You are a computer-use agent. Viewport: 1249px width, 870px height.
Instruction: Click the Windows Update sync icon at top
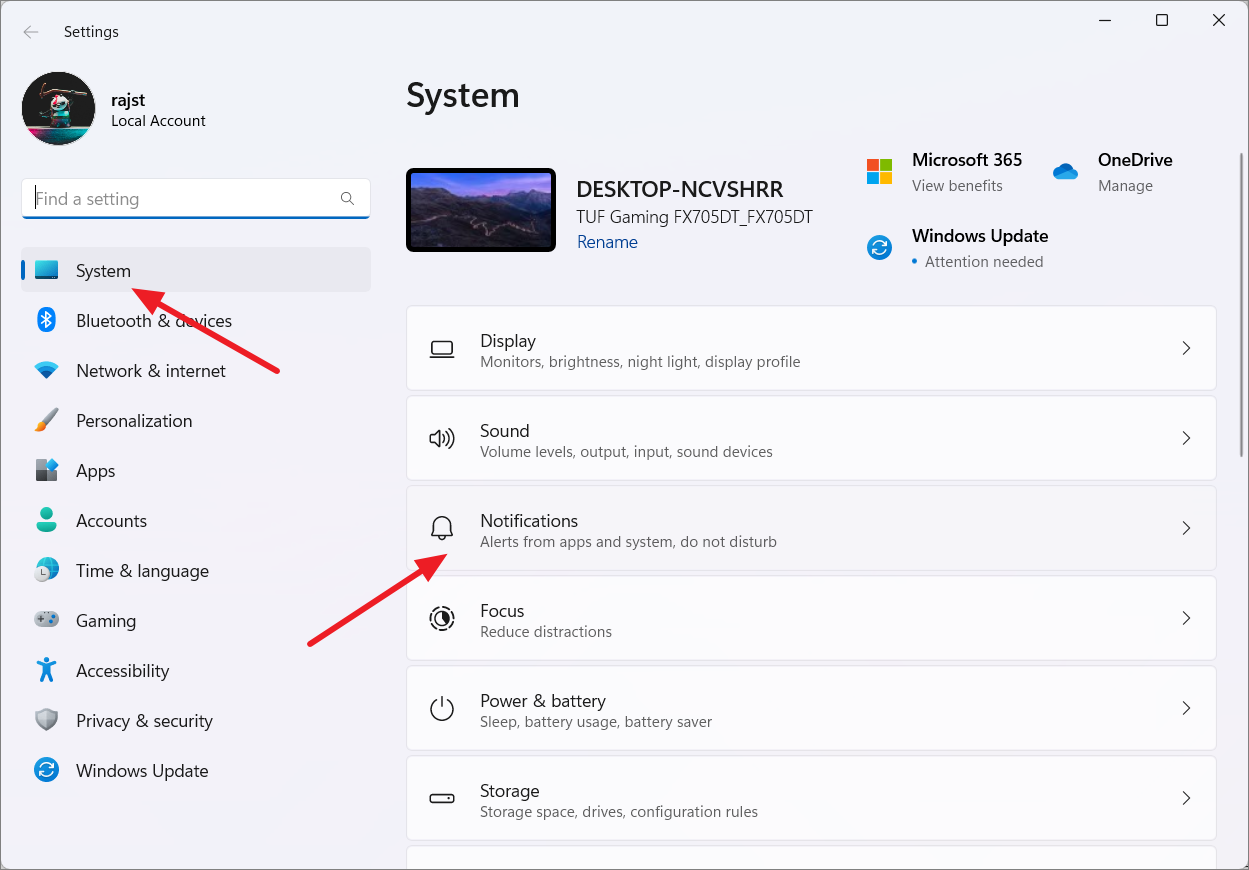click(x=879, y=248)
